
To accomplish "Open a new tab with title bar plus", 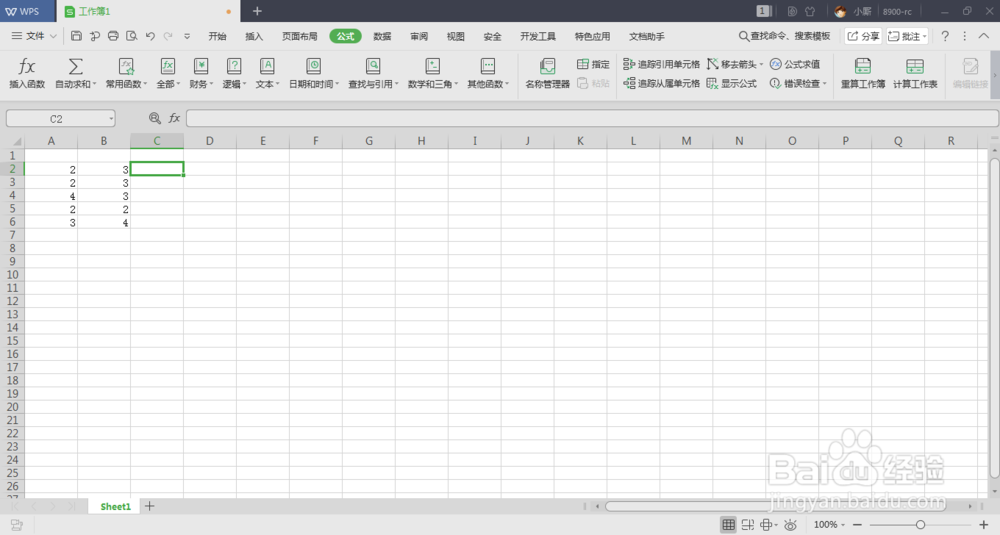I will tap(257, 11).
